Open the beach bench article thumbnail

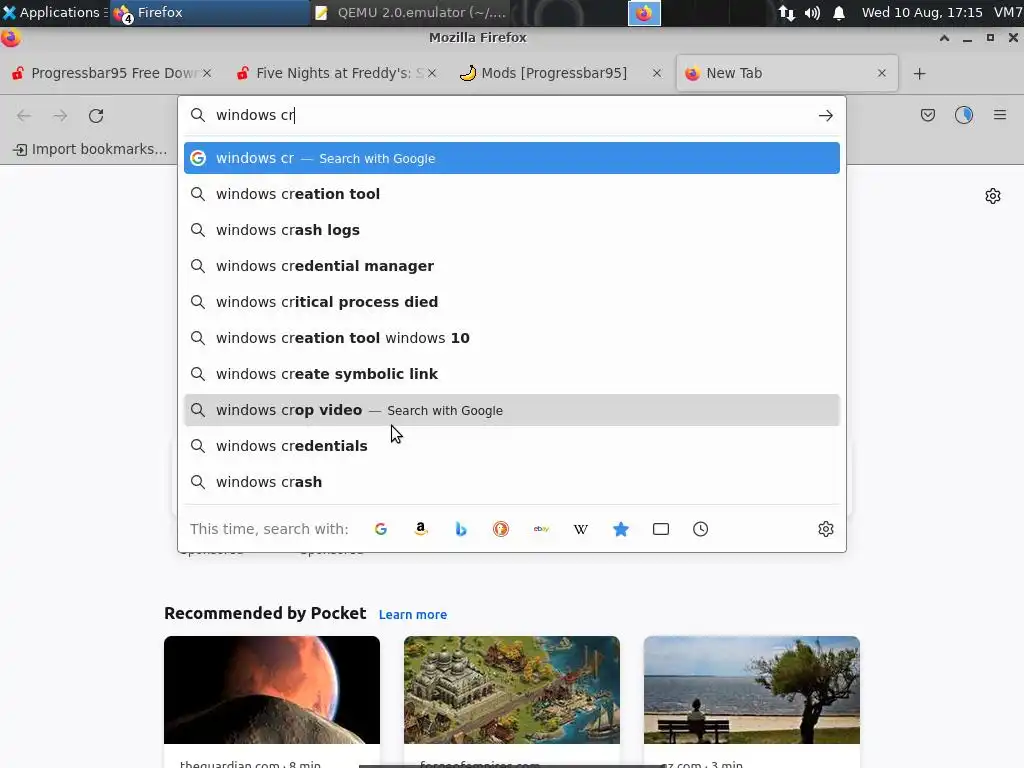(752, 690)
